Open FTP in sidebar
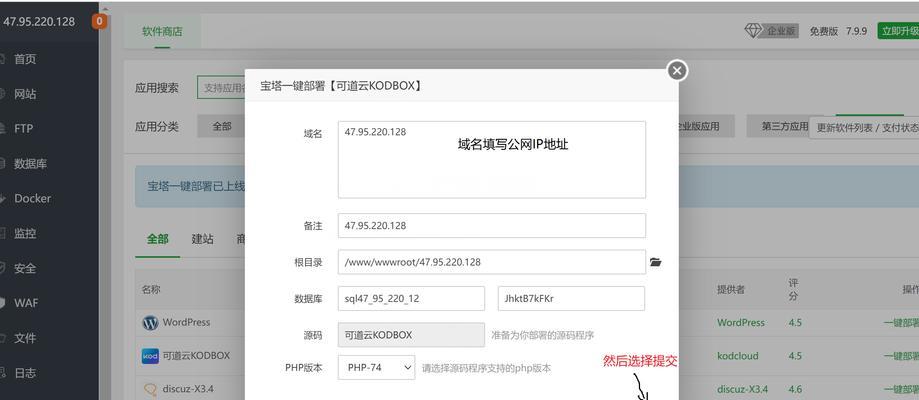Image resolution: width=919 pixels, height=400 pixels. pyautogui.click(x=23, y=128)
